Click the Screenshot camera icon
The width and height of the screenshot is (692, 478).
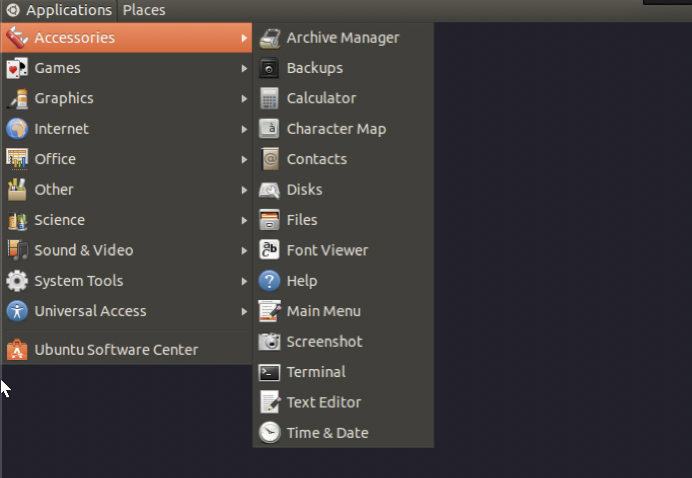pyautogui.click(x=269, y=342)
